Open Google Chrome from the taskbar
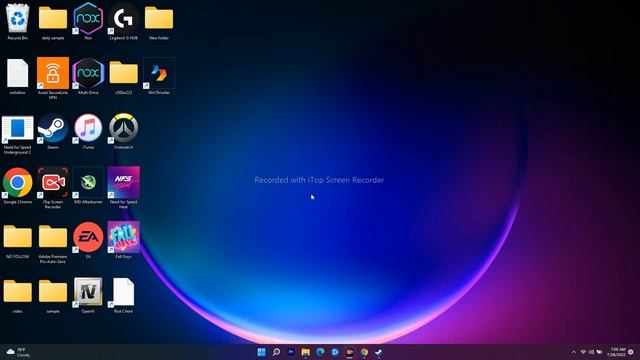The width and height of the screenshot is (640, 360). (x=364, y=352)
